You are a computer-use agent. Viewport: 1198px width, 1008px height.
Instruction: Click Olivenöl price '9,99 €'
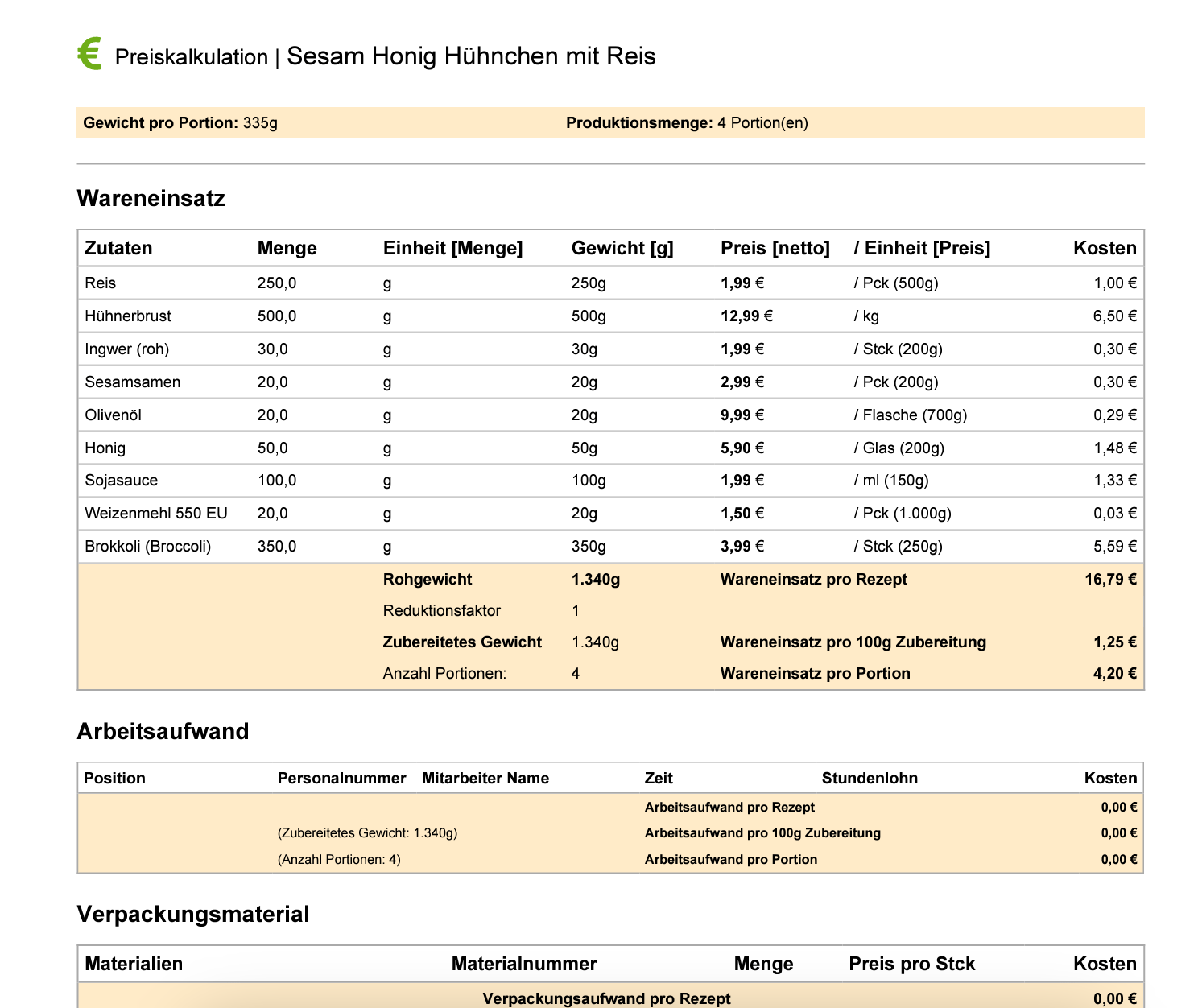tap(742, 415)
